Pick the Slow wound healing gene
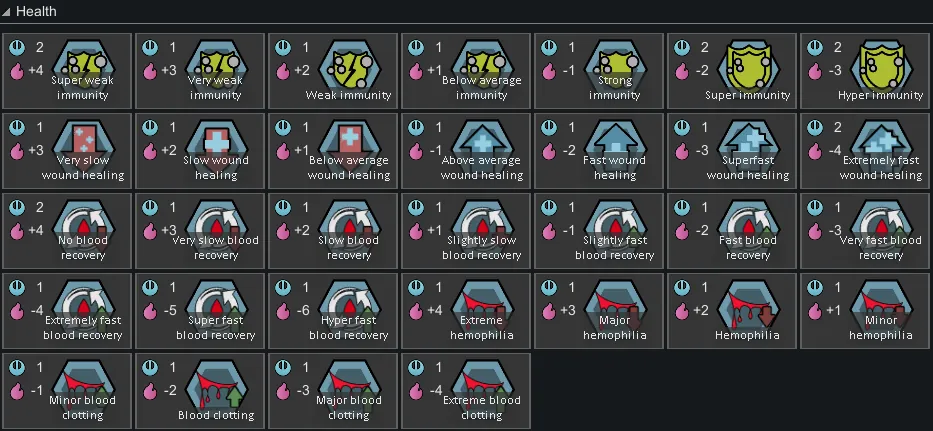 coord(200,151)
